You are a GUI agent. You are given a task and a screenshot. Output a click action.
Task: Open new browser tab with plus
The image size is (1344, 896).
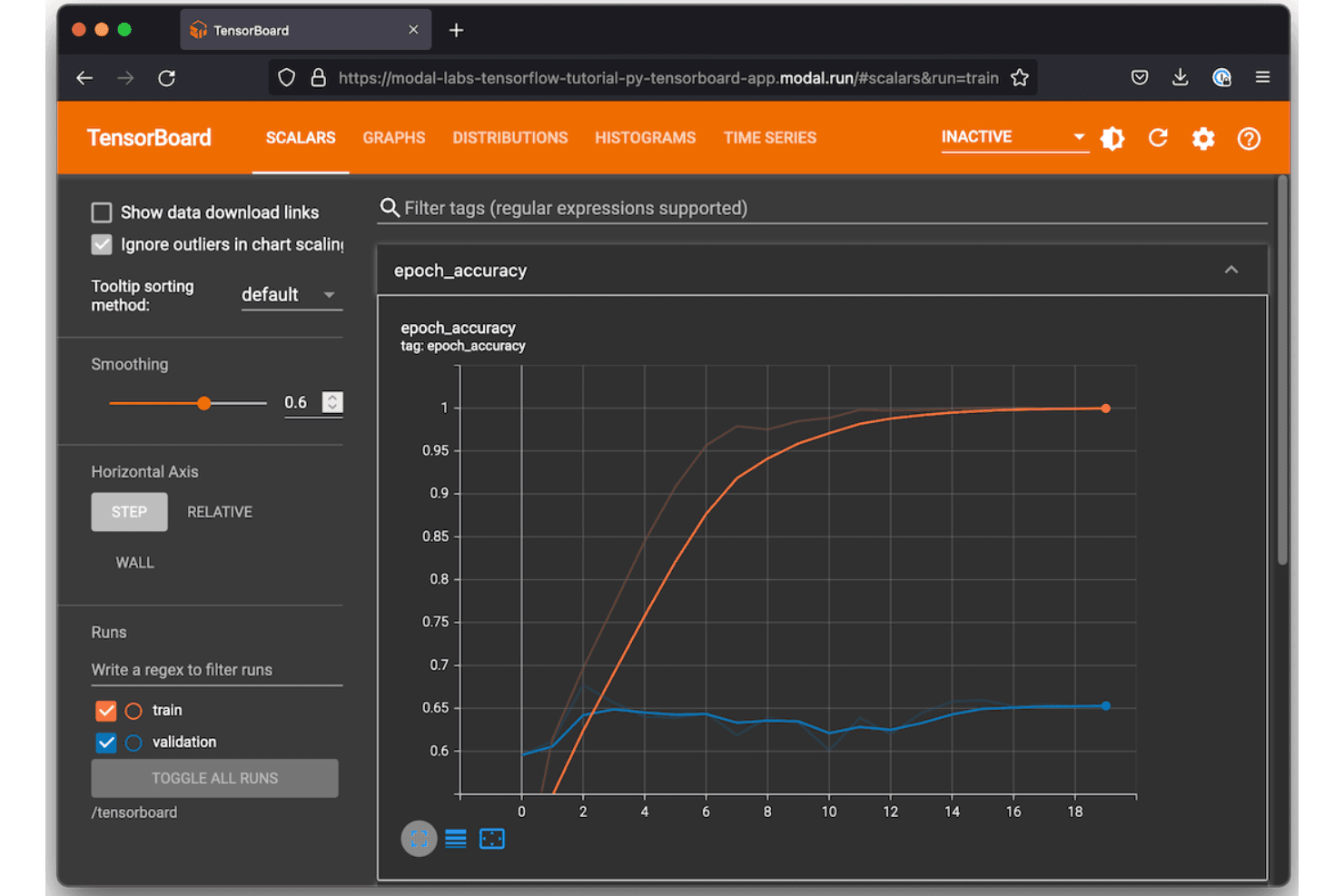456,30
